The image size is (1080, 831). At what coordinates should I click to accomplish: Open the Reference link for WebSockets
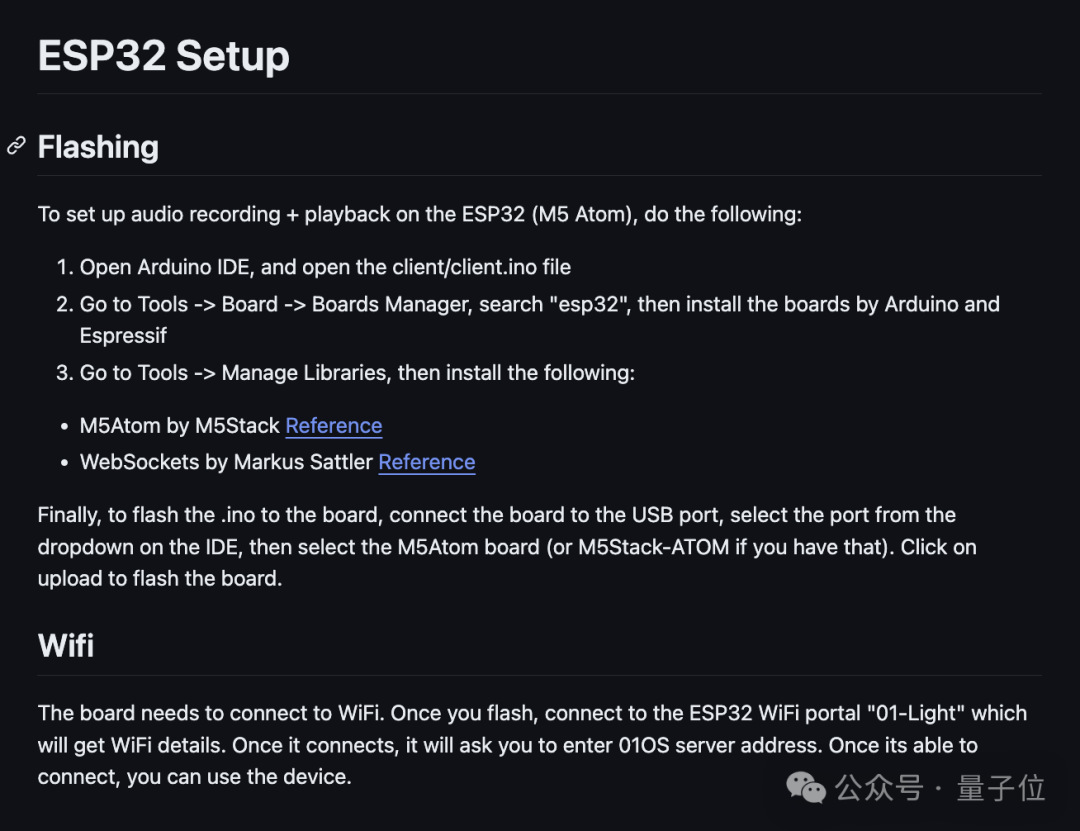click(426, 462)
